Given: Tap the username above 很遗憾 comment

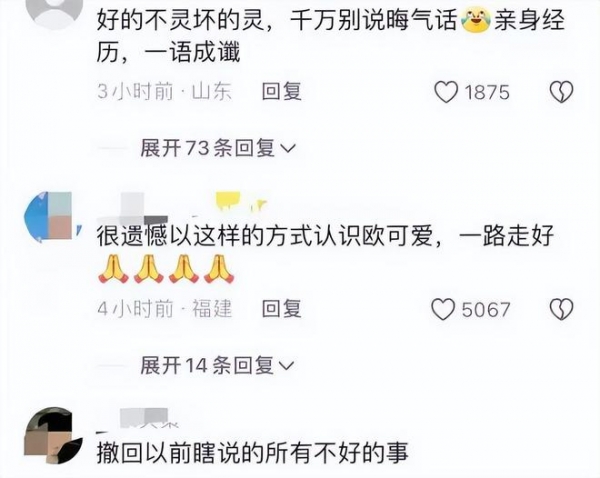Looking at the screenshot, I should (182, 209).
